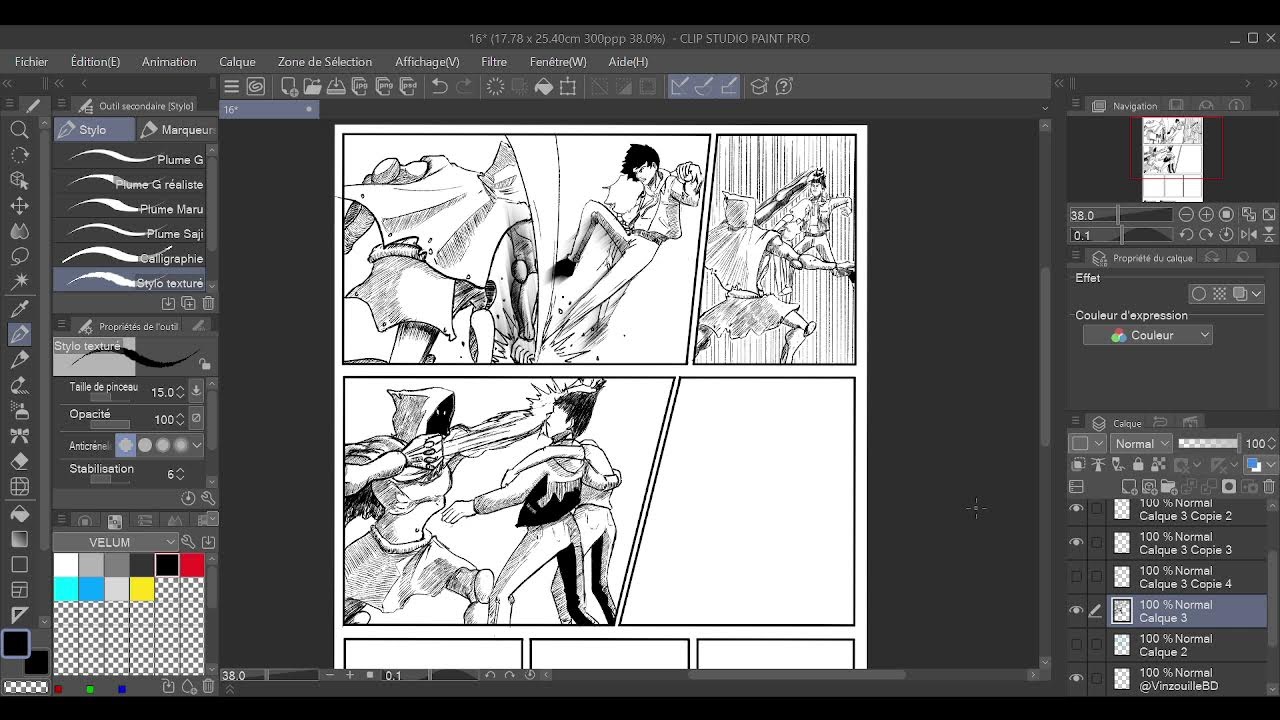Select the first anti-aliasing level option

(126, 445)
